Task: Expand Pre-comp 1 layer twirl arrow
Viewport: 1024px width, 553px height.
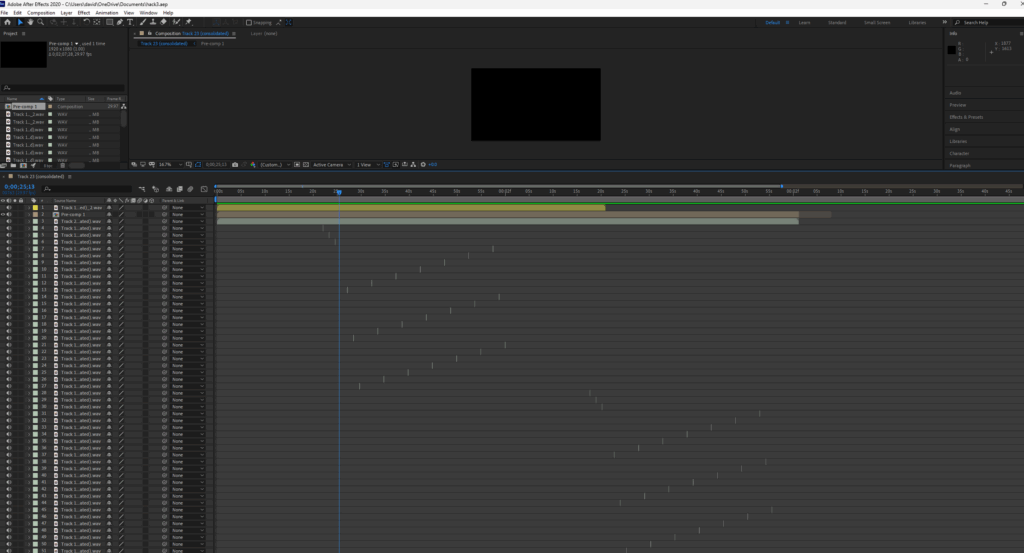Action: (29, 214)
